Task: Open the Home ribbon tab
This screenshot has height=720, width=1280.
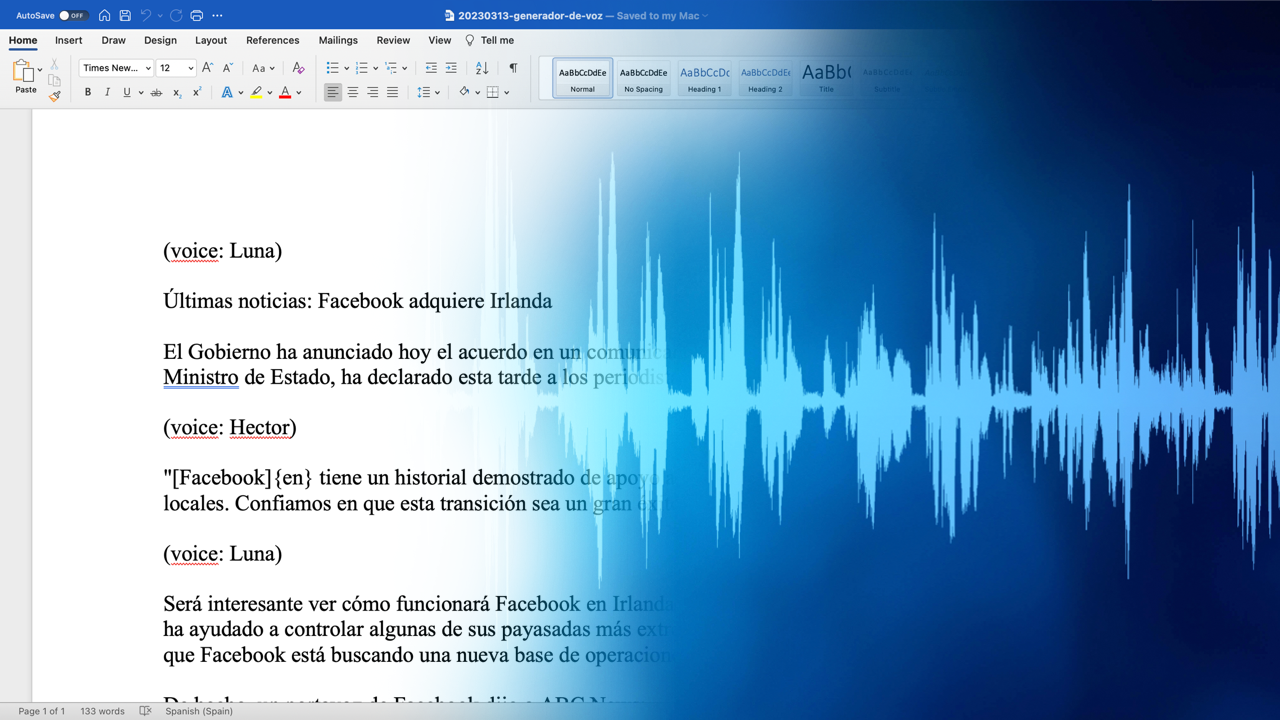Action: tap(23, 41)
